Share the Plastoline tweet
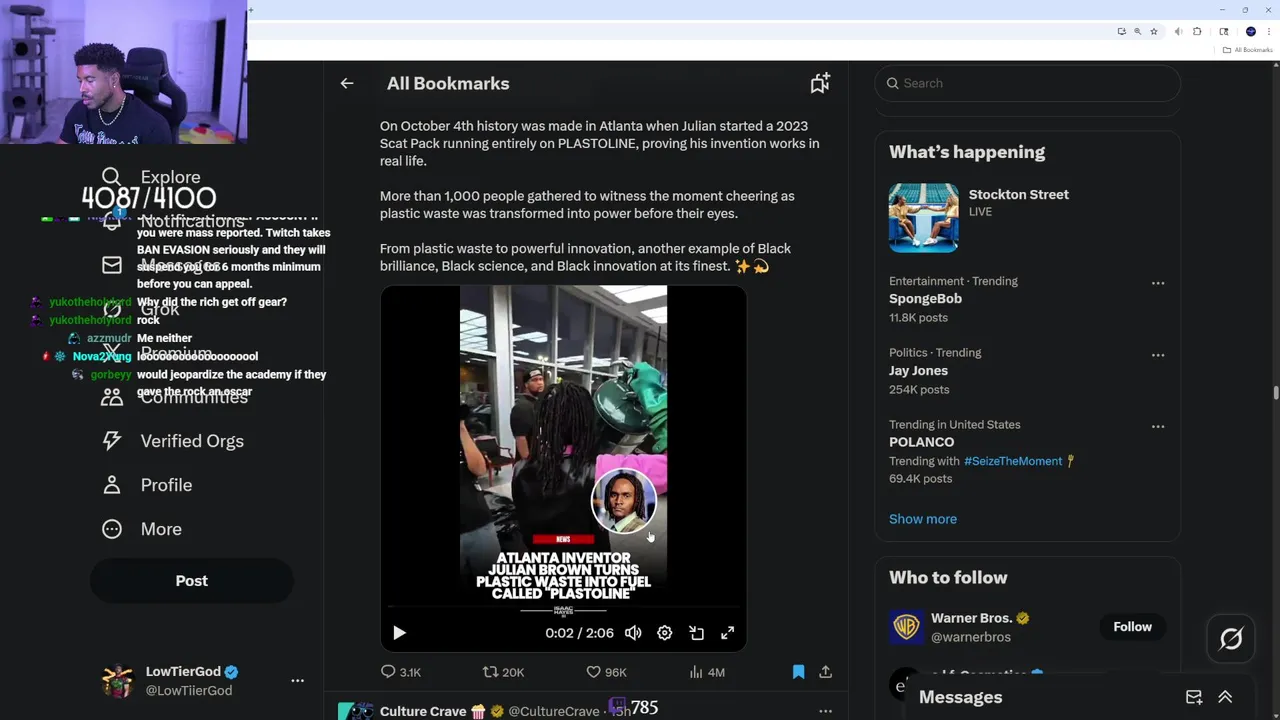Screen dimensions: 1280x720 tap(826, 672)
